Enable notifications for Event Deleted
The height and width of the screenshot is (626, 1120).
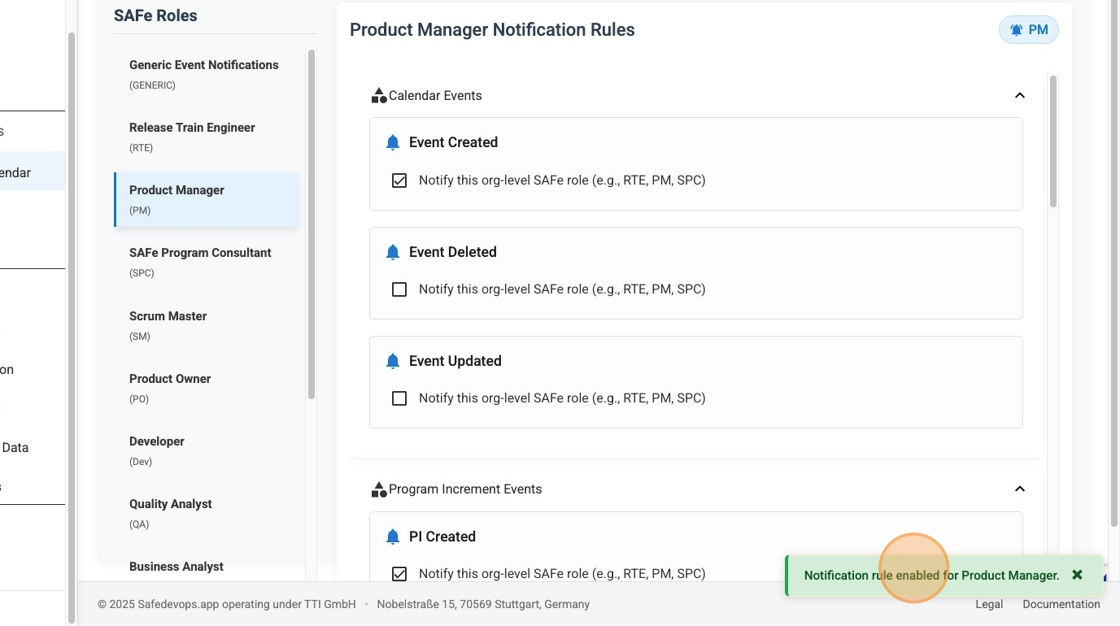coord(399,288)
